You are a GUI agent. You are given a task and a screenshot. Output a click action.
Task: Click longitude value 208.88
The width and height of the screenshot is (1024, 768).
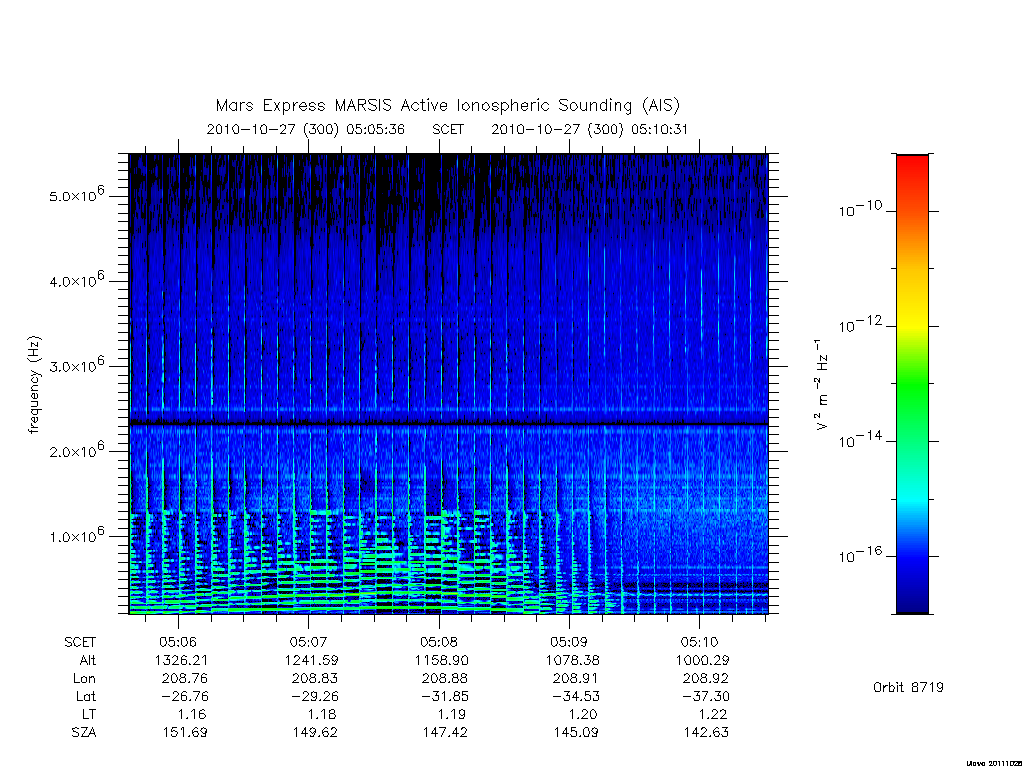[x=445, y=679]
